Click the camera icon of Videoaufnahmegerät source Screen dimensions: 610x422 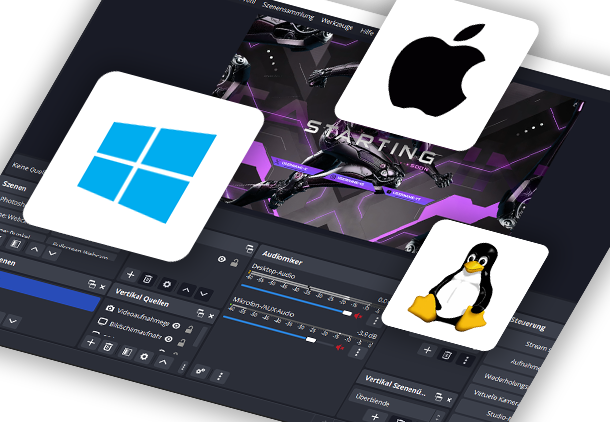point(110,308)
